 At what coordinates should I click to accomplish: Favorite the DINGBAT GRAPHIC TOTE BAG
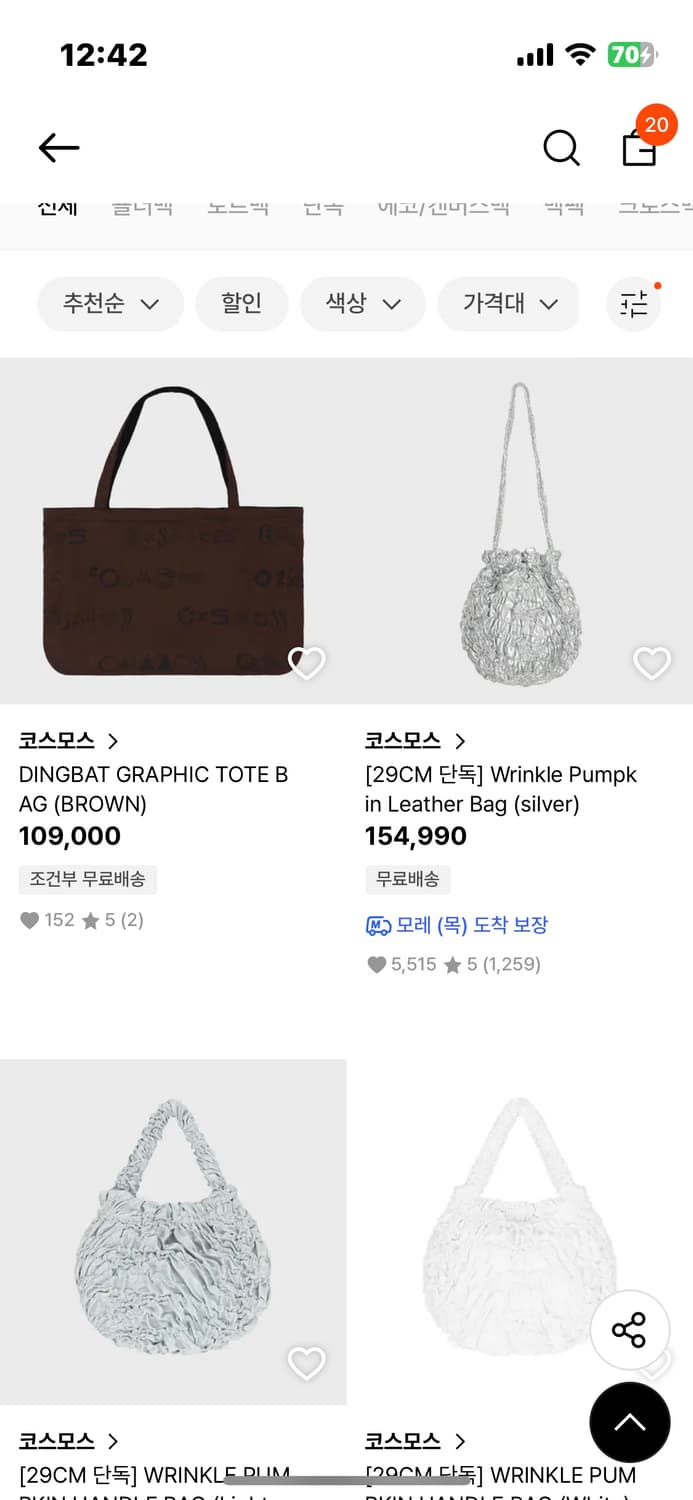pos(305,662)
